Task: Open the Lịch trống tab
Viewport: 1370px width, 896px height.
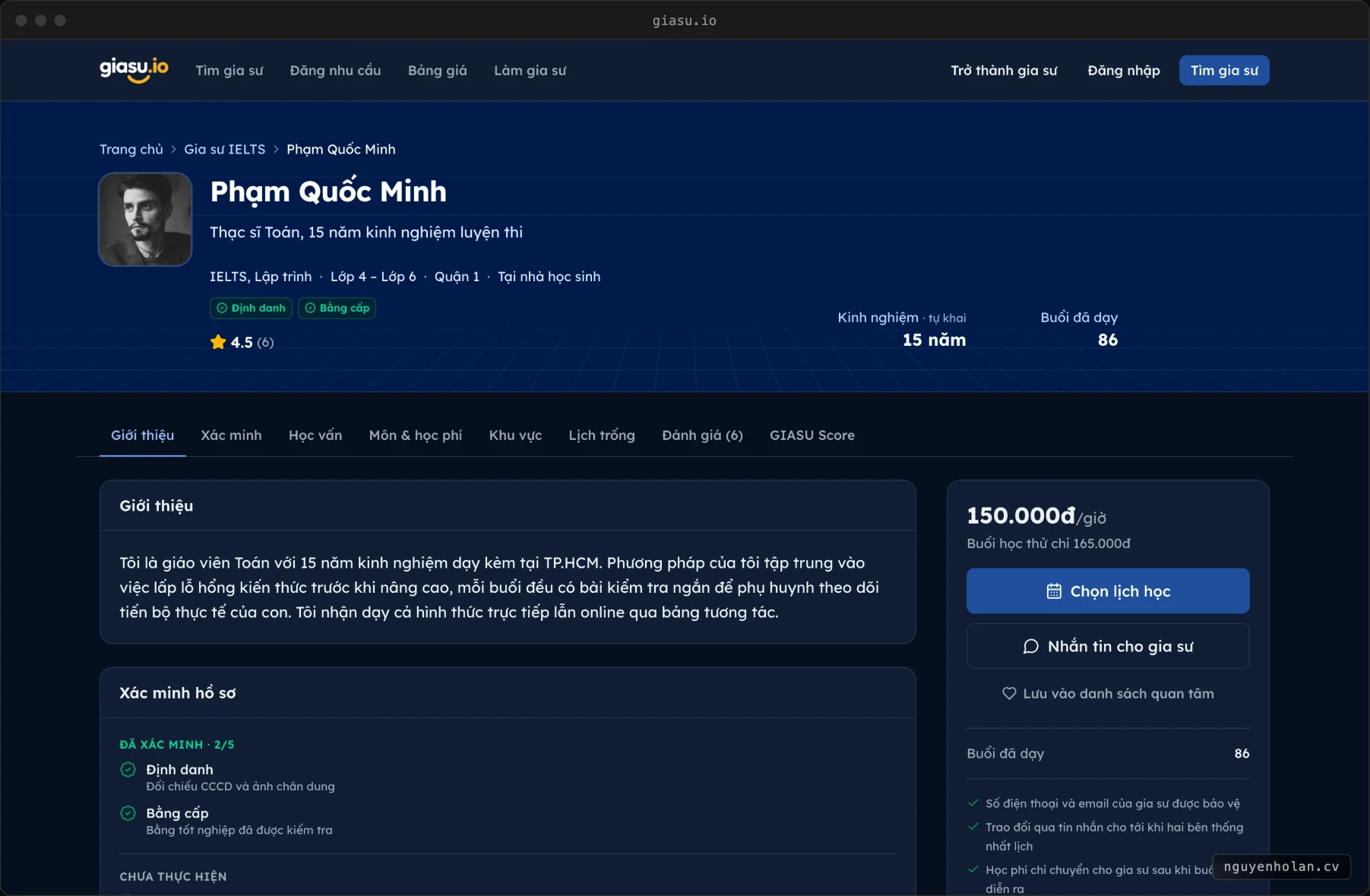Action: pyautogui.click(x=602, y=435)
